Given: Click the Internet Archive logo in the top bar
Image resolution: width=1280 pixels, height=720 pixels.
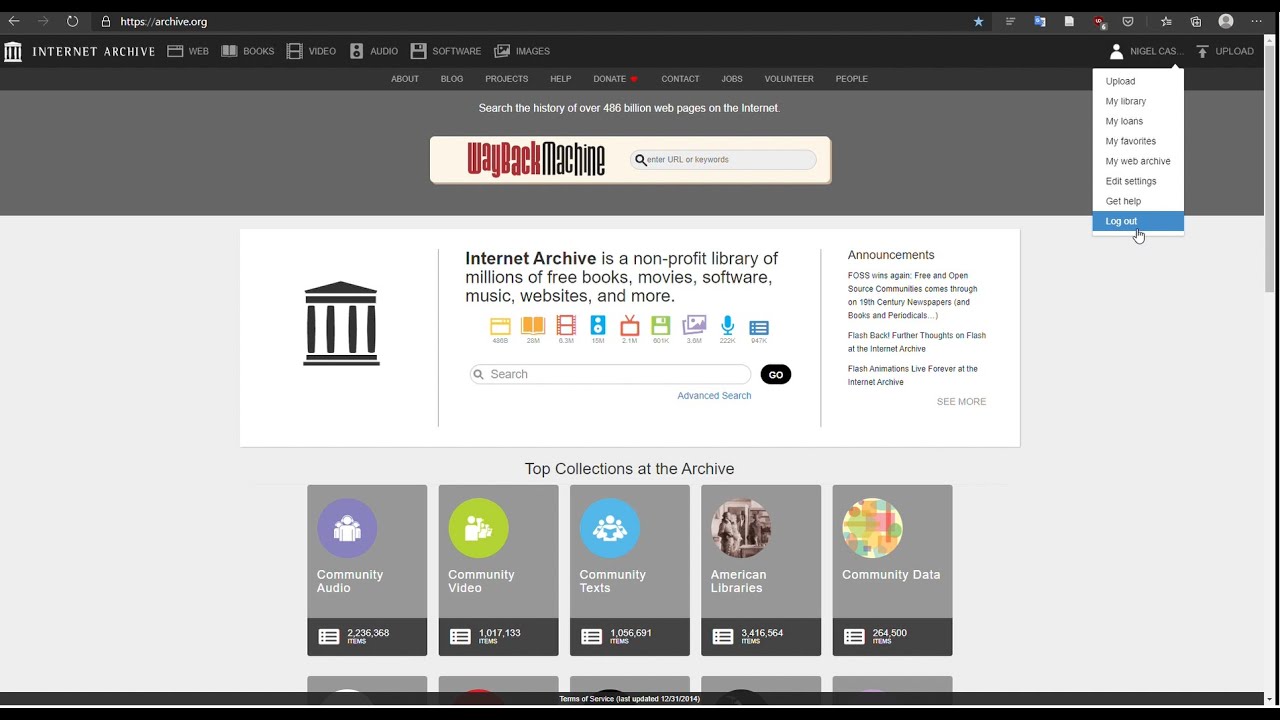Looking at the screenshot, I should [80, 51].
